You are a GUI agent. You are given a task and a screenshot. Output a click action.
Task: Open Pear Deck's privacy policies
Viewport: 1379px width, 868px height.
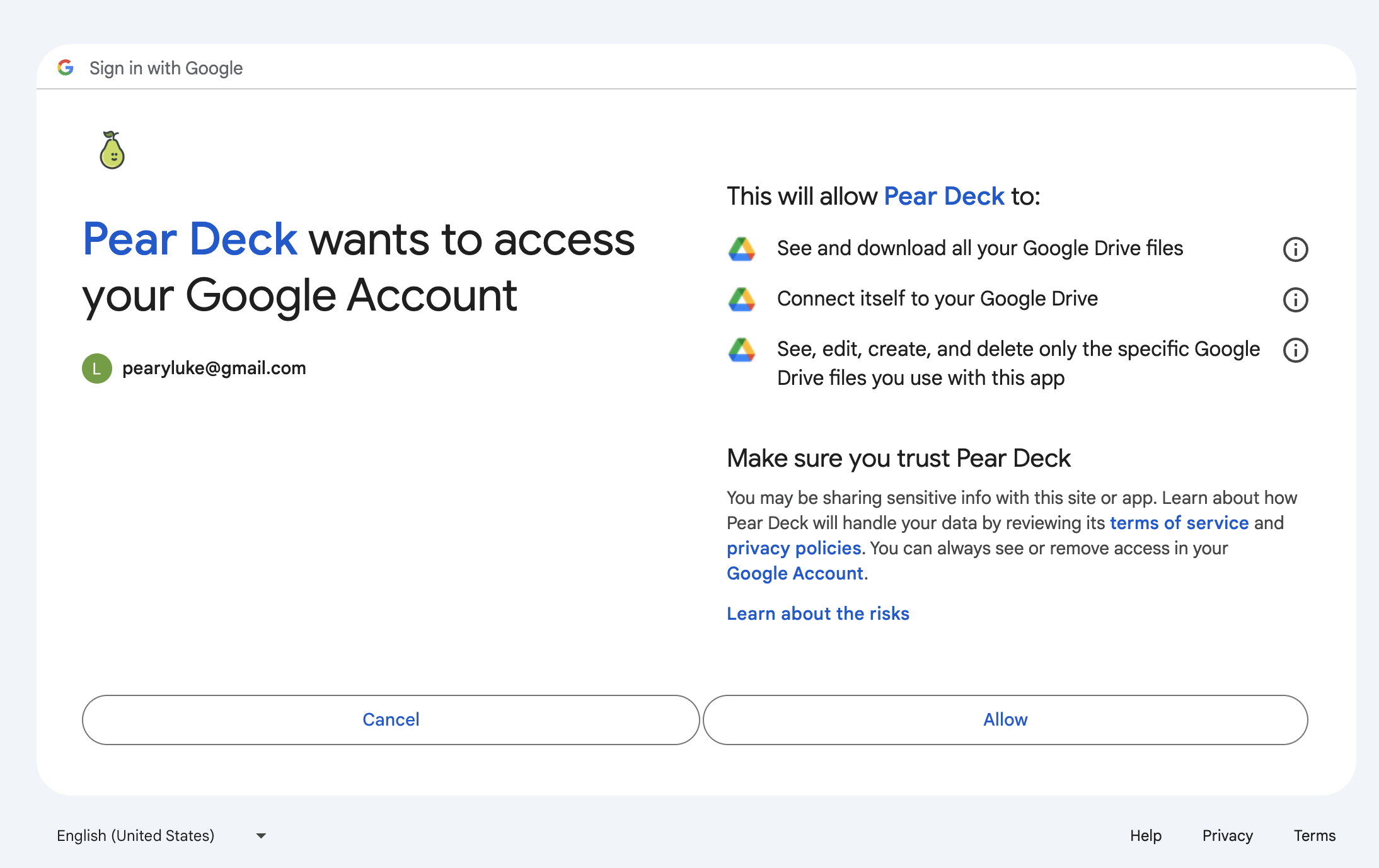point(793,548)
